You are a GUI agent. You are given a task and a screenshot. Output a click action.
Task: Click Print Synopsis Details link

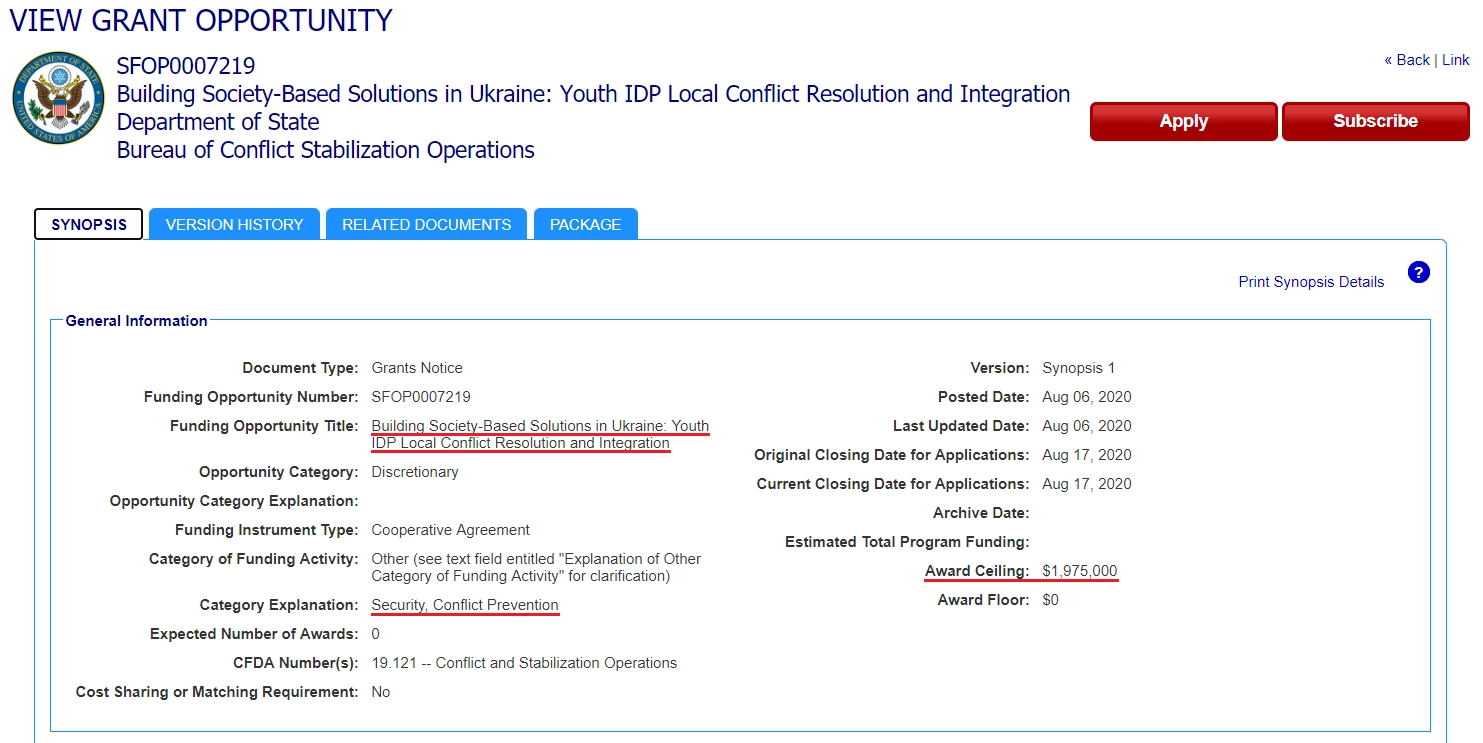[x=1311, y=282]
